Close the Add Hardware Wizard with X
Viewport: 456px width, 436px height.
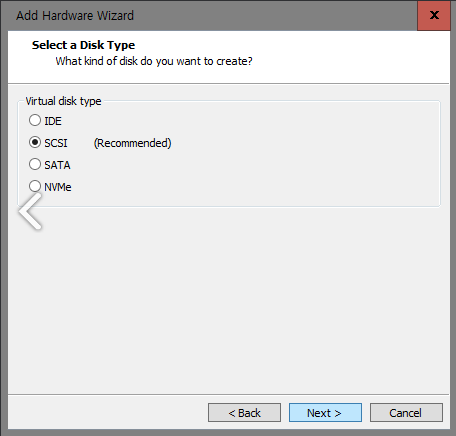pyautogui.click(x=434, y=15)
